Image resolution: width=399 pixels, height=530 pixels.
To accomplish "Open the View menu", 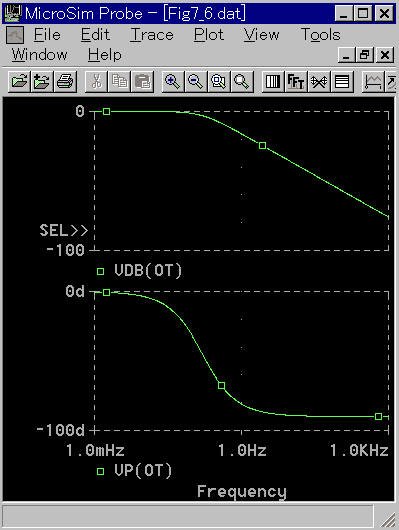I will coord(261,34).
